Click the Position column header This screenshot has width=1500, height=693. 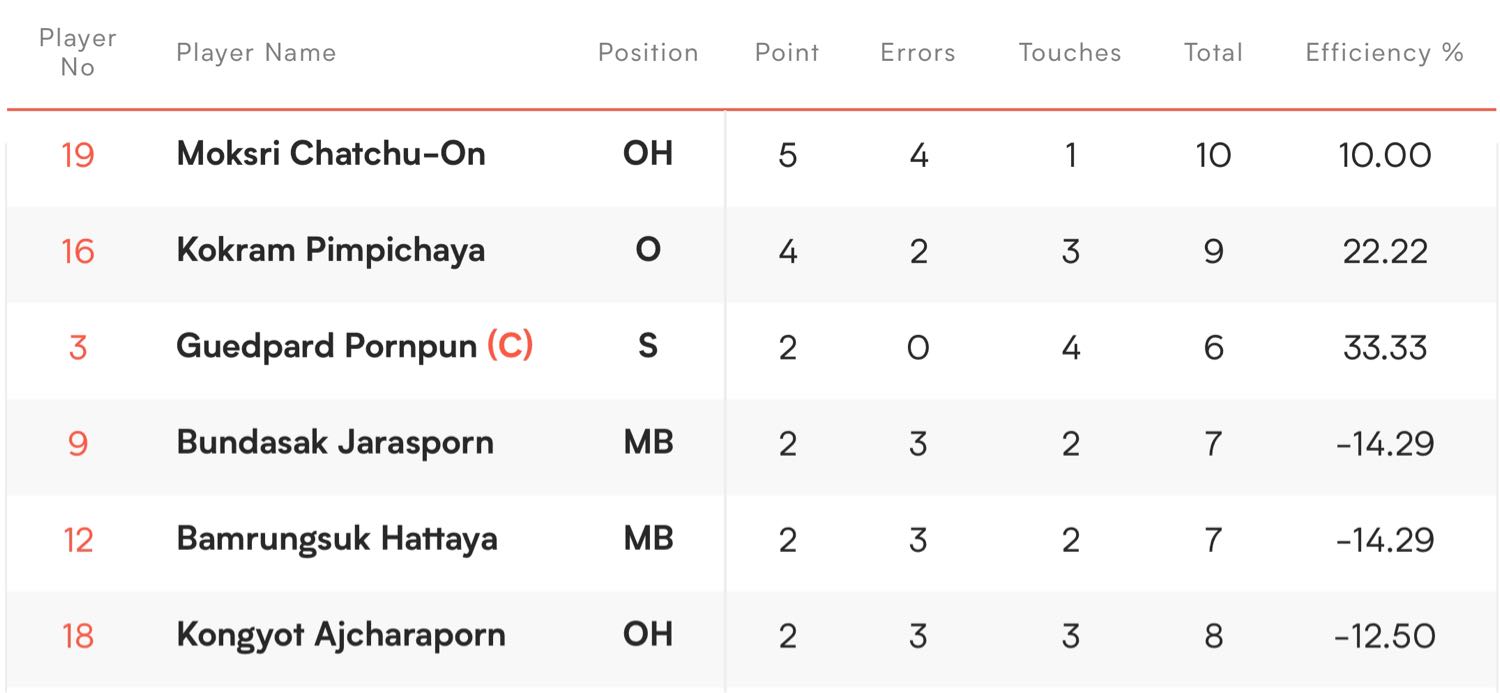click(648, 53)
